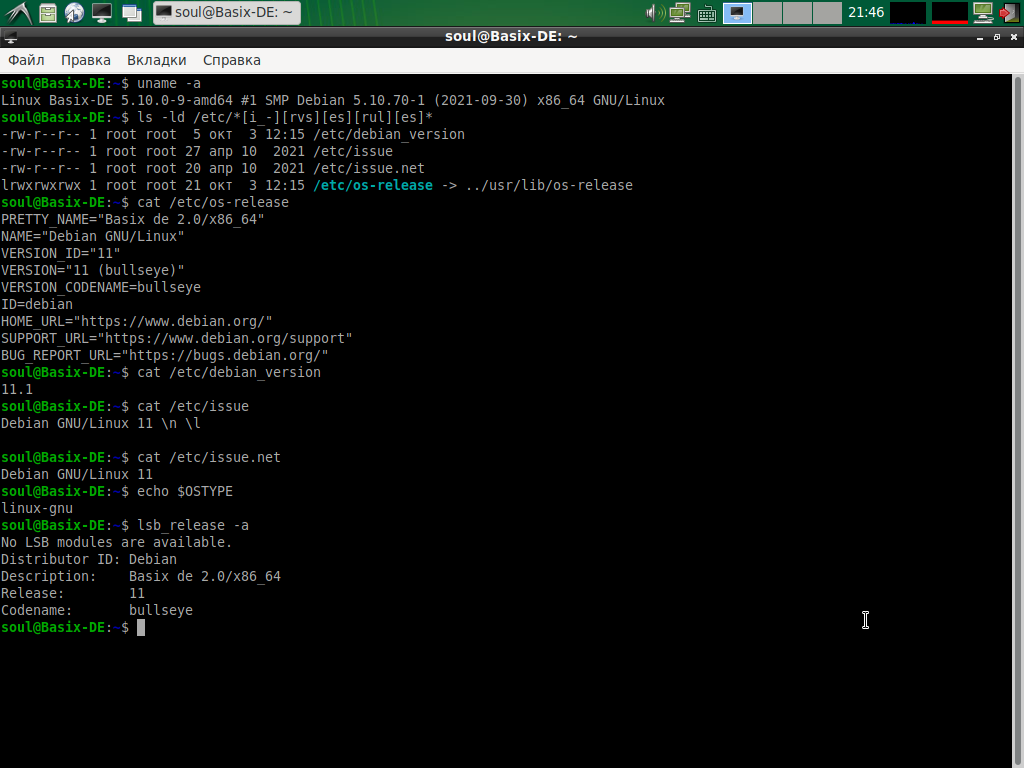Launch the file manager cabinet icon

[48, 12]
